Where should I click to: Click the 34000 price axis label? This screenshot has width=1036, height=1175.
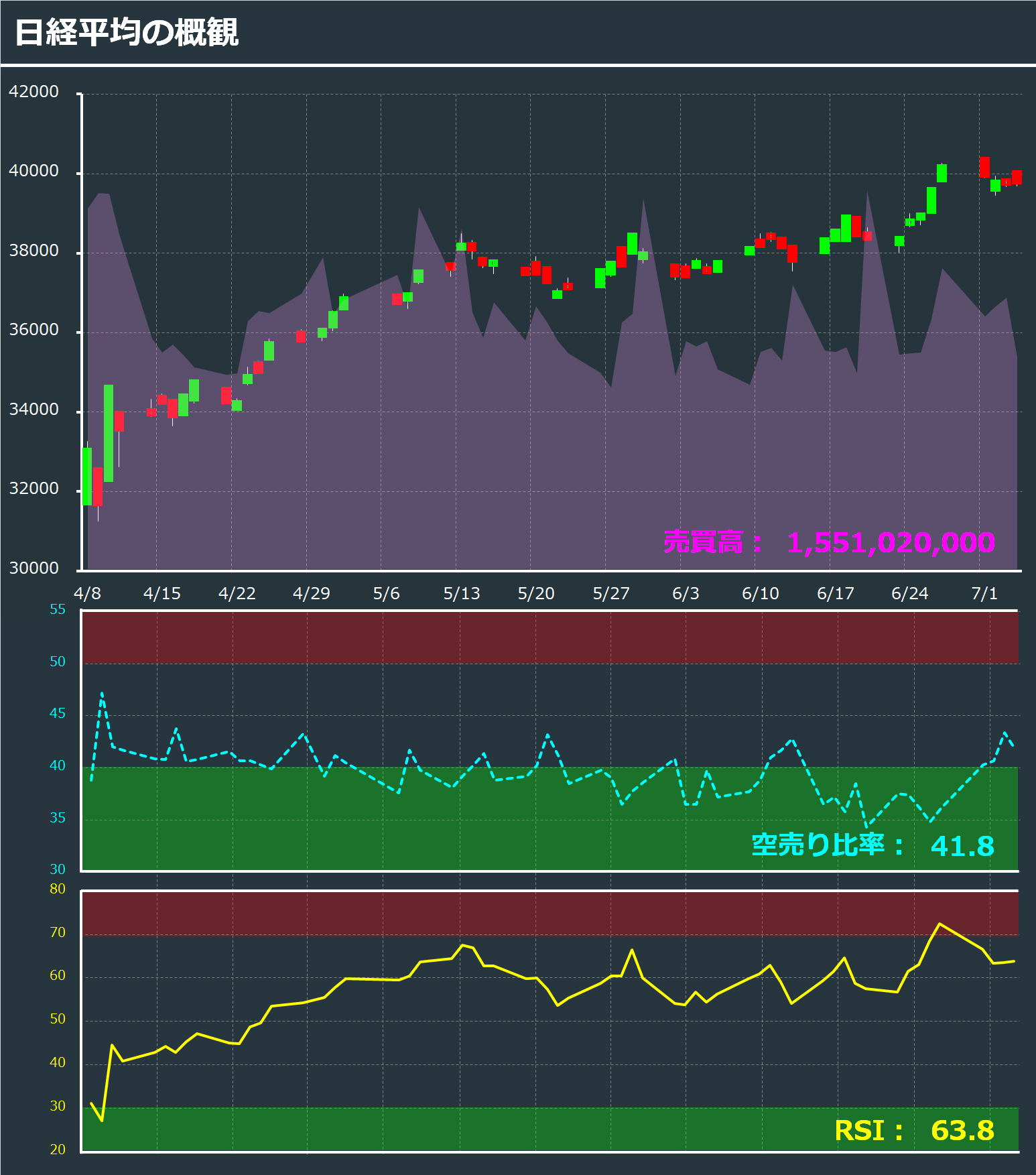(34, 410)
